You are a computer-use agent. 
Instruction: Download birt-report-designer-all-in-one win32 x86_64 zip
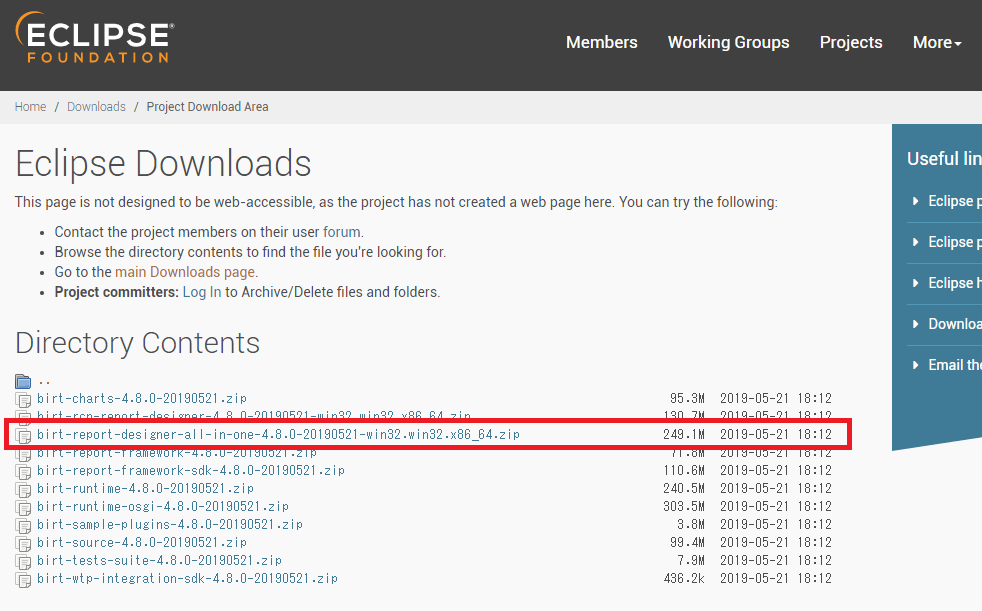(x=278, y=434)
